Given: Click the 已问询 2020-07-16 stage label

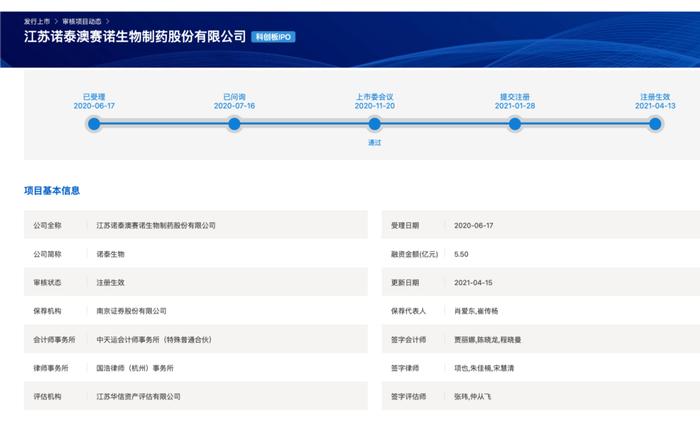Looking at the screenshot, I should click(234, 101).
